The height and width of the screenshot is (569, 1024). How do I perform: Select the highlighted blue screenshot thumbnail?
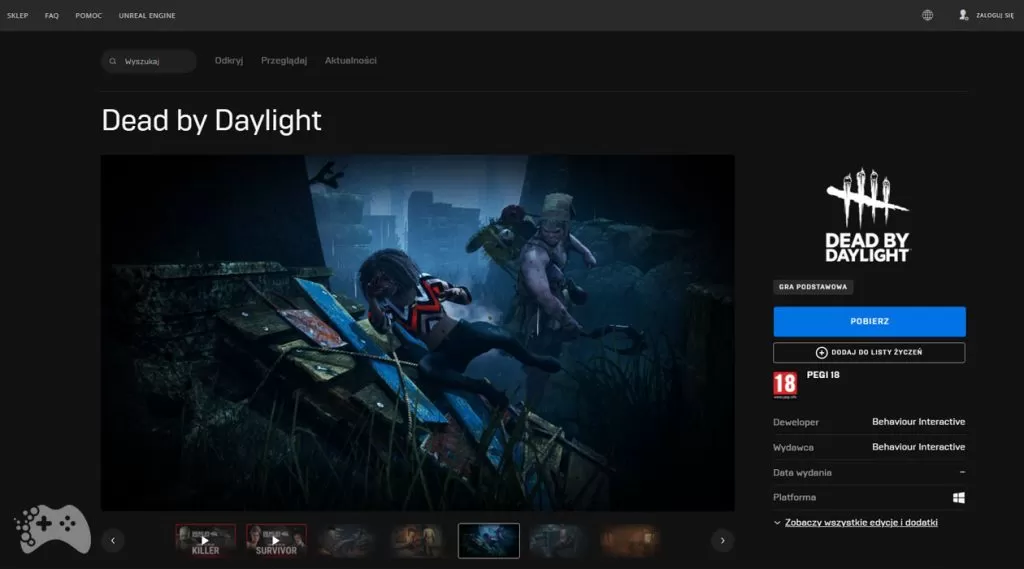488,540
